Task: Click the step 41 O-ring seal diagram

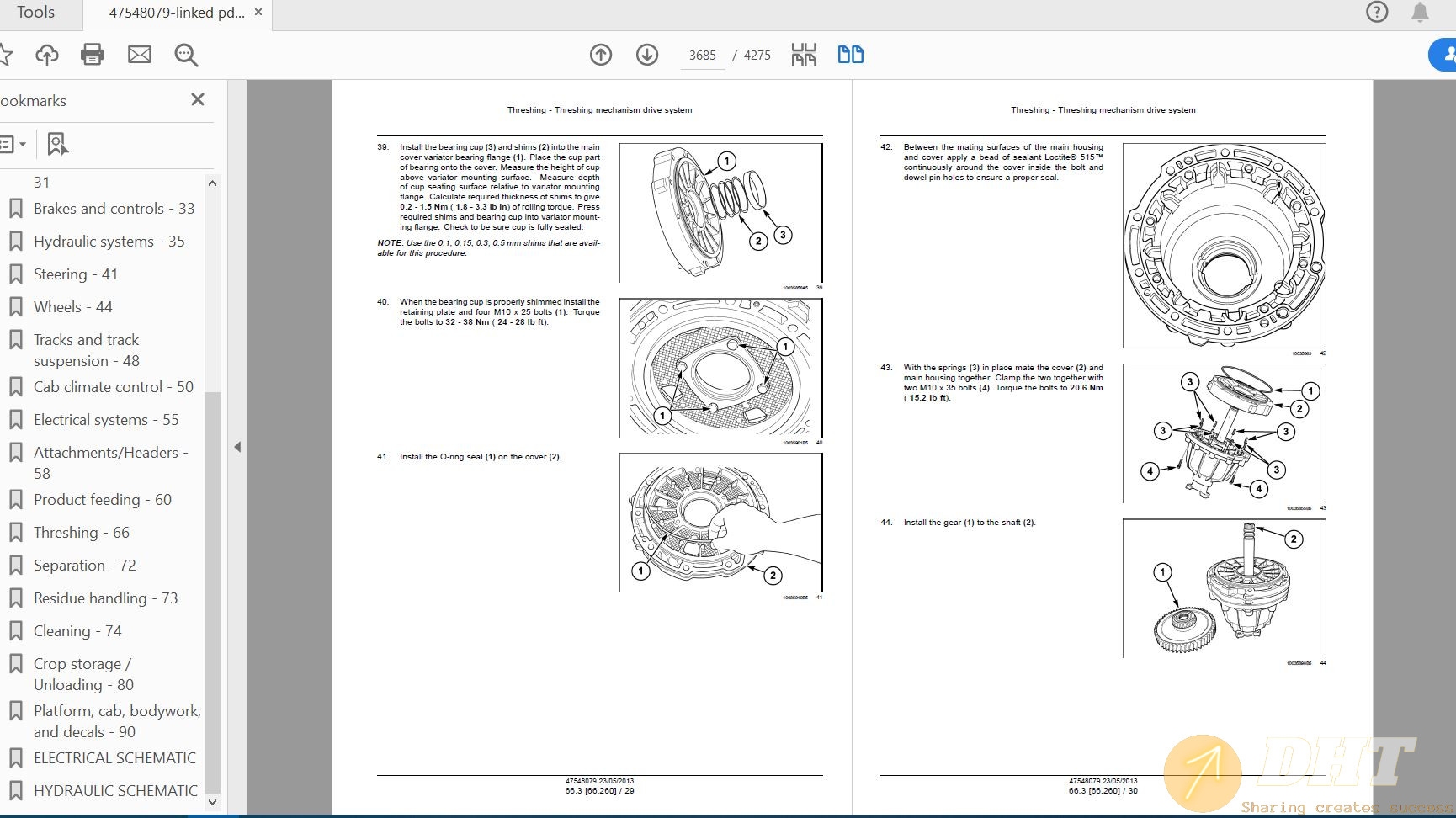Action: tap(721, 523)
